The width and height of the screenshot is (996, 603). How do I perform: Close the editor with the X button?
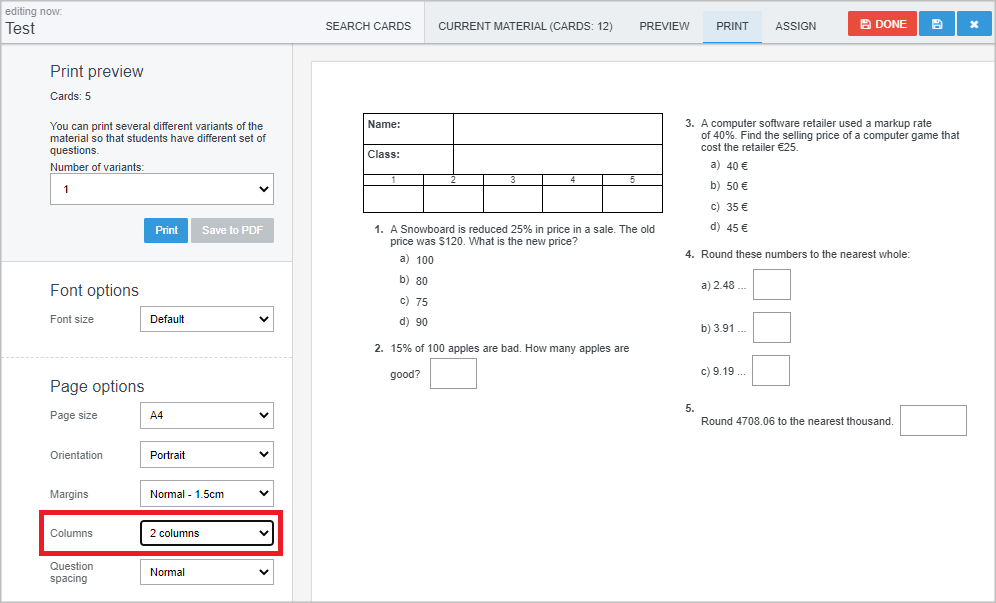[974, 24]
